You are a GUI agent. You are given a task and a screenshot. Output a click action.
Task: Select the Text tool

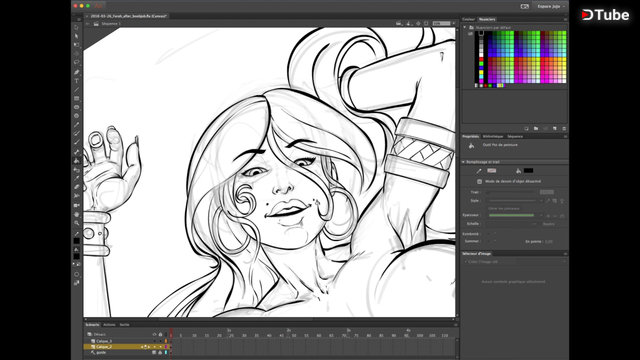[76, 81]
